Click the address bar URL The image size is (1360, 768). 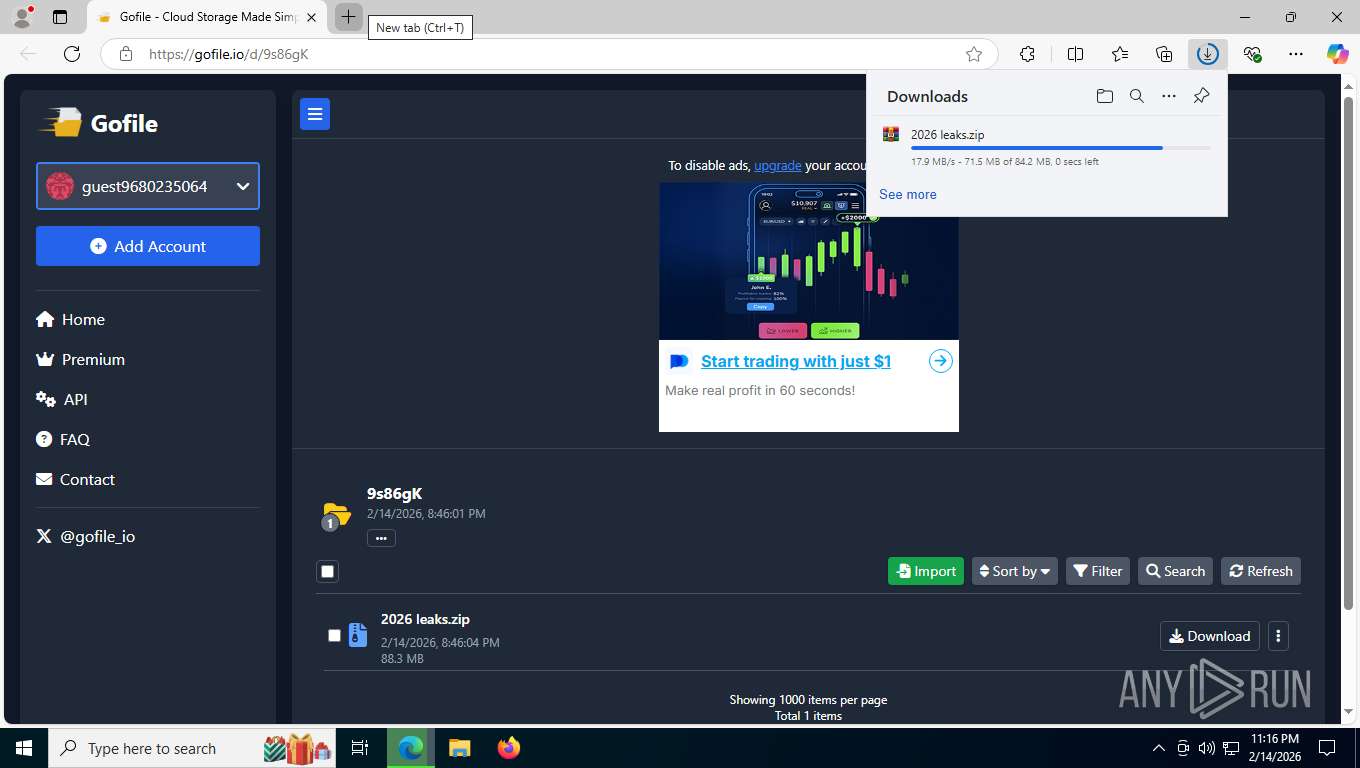click(x=229, y=54)
